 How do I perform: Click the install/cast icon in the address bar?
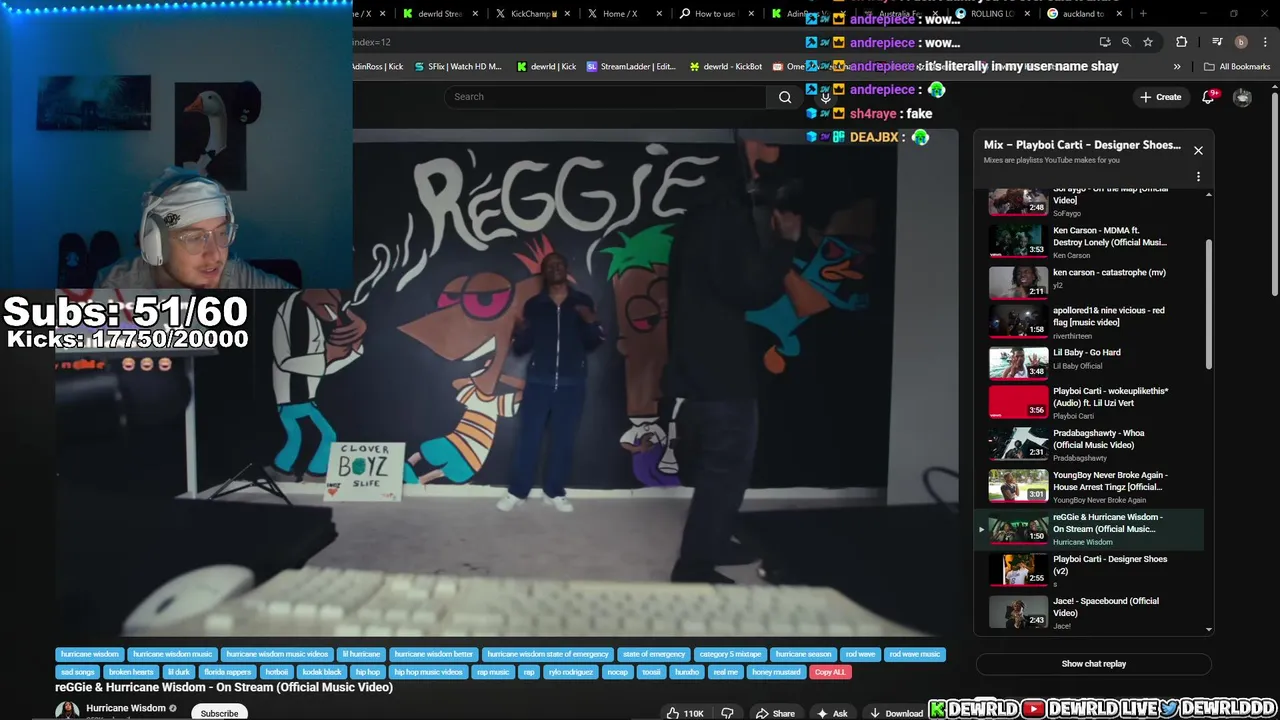coord(1105,42)
